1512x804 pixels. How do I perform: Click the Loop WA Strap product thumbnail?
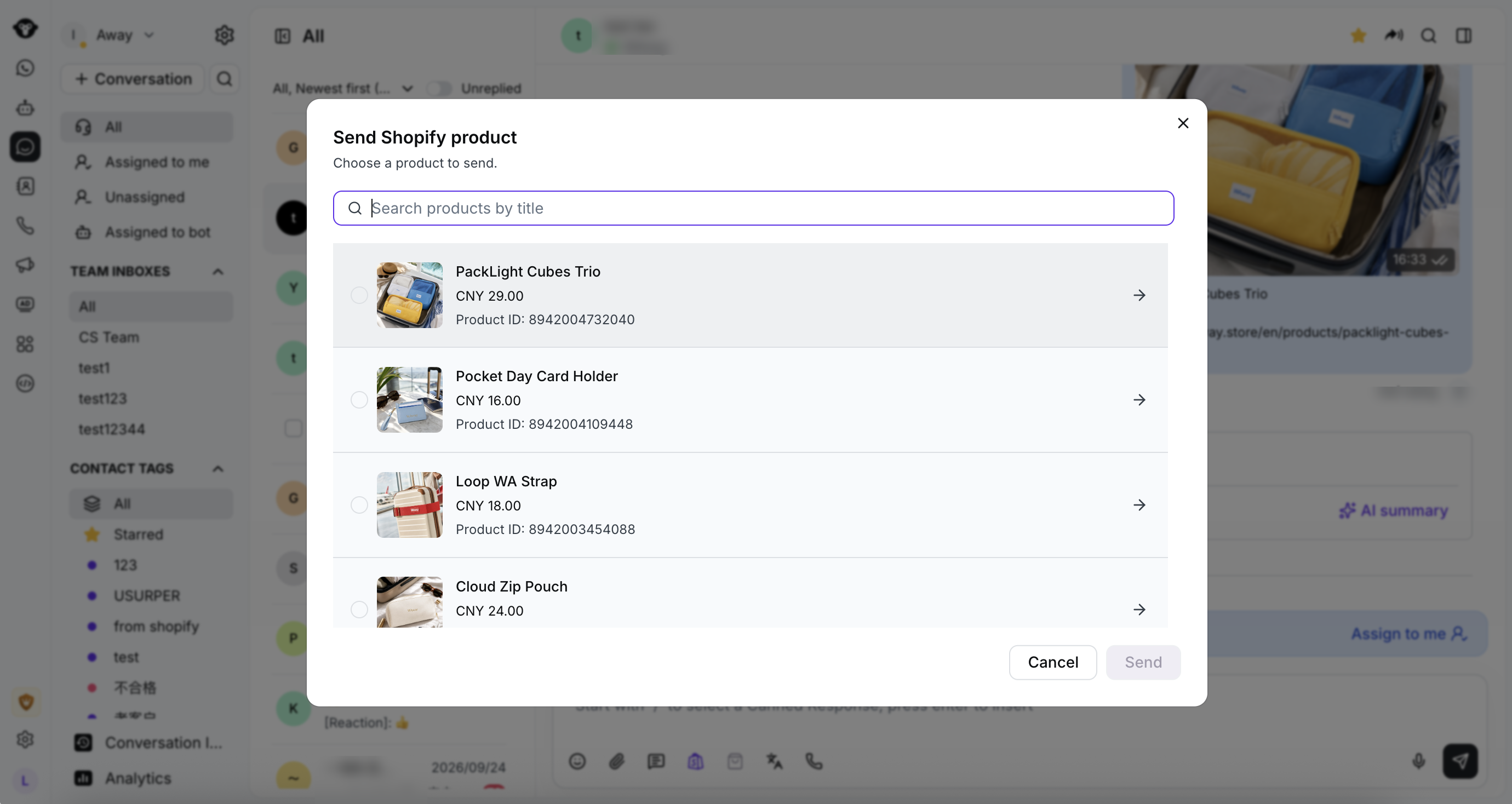point(410,506)
